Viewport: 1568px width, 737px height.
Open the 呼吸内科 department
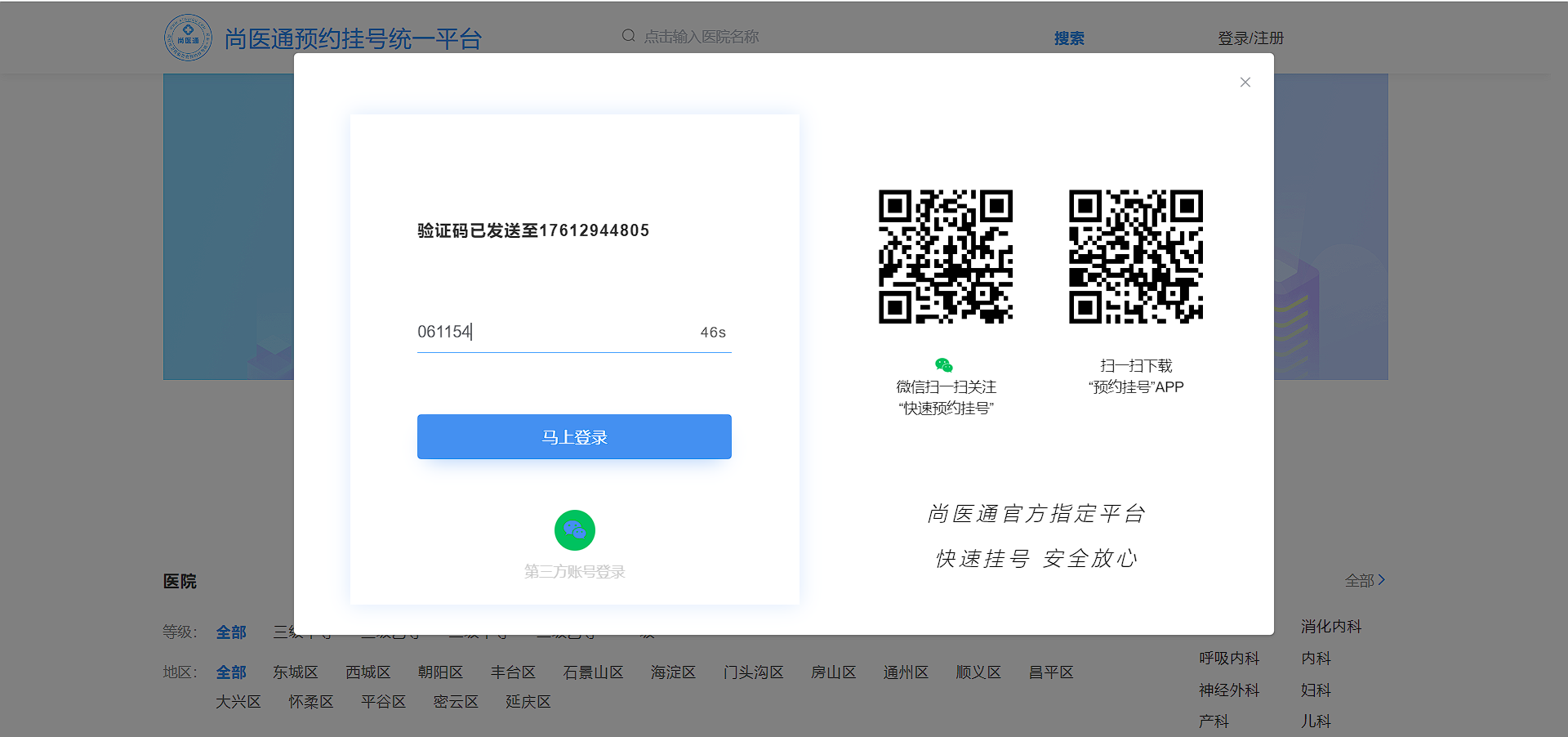(x=1229, y=659)
